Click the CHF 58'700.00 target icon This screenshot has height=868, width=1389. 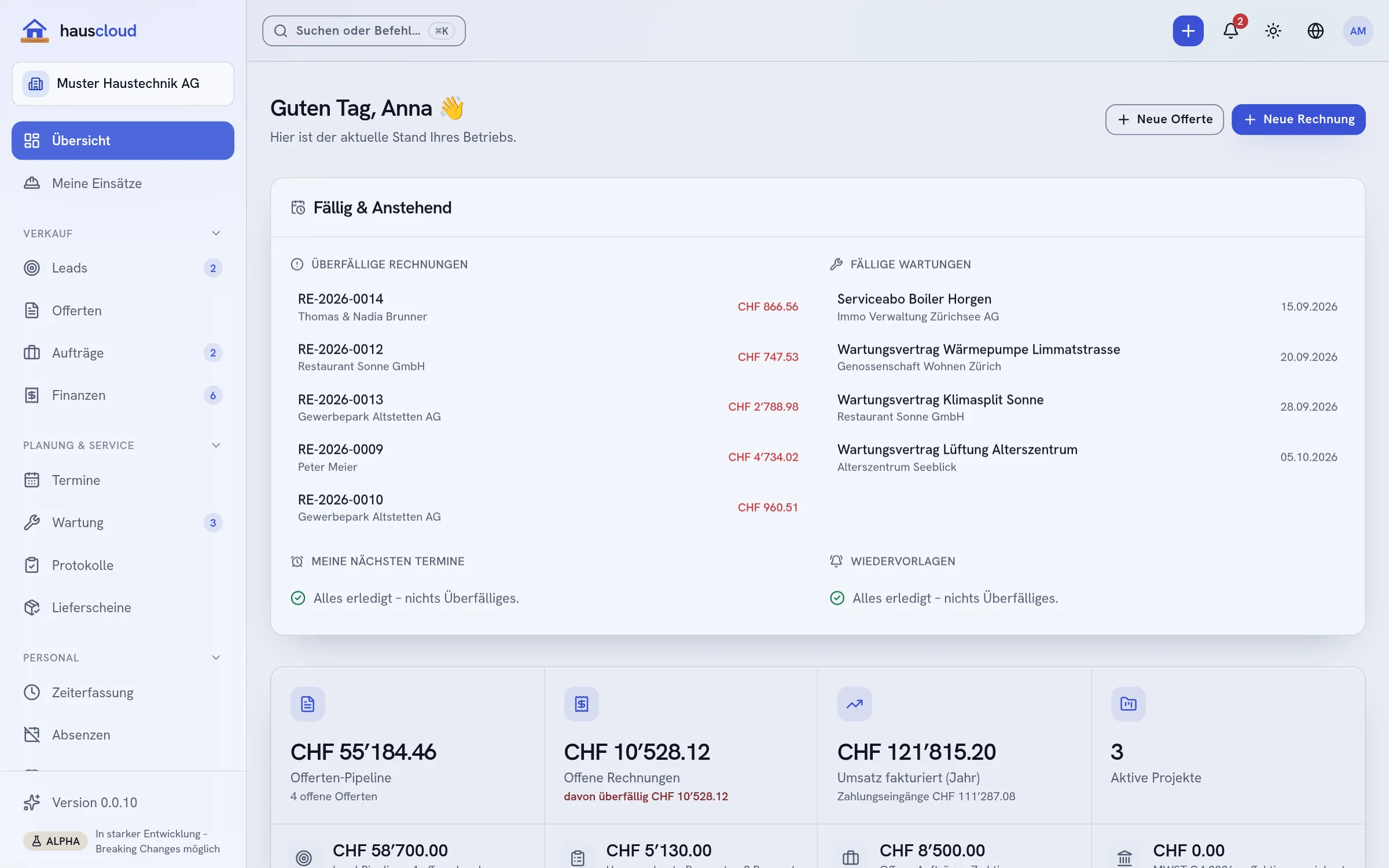[304, 858]
